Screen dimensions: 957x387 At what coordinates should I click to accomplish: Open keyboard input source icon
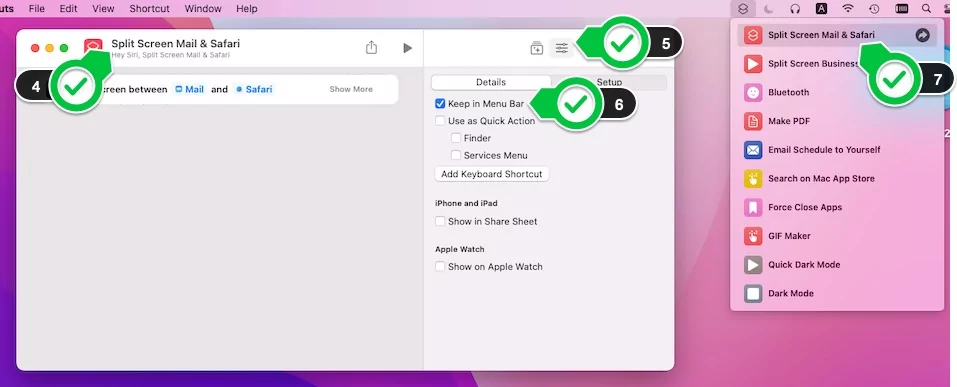tap(822, 9)
